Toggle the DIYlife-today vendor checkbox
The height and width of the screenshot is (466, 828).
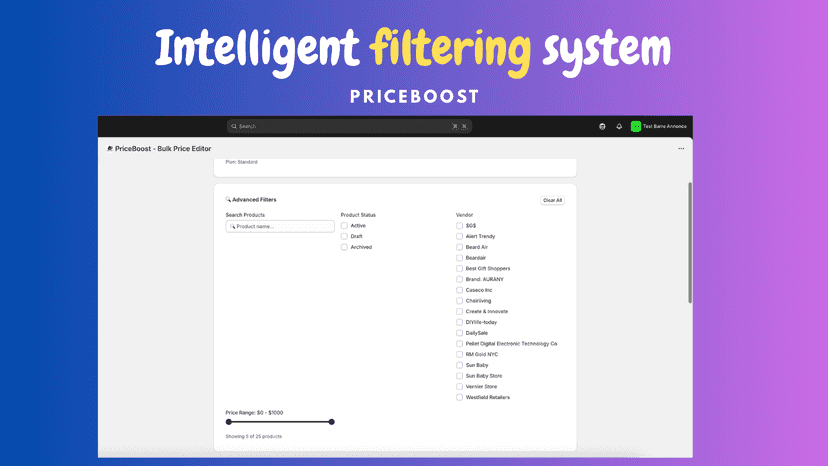coord(459,322)
